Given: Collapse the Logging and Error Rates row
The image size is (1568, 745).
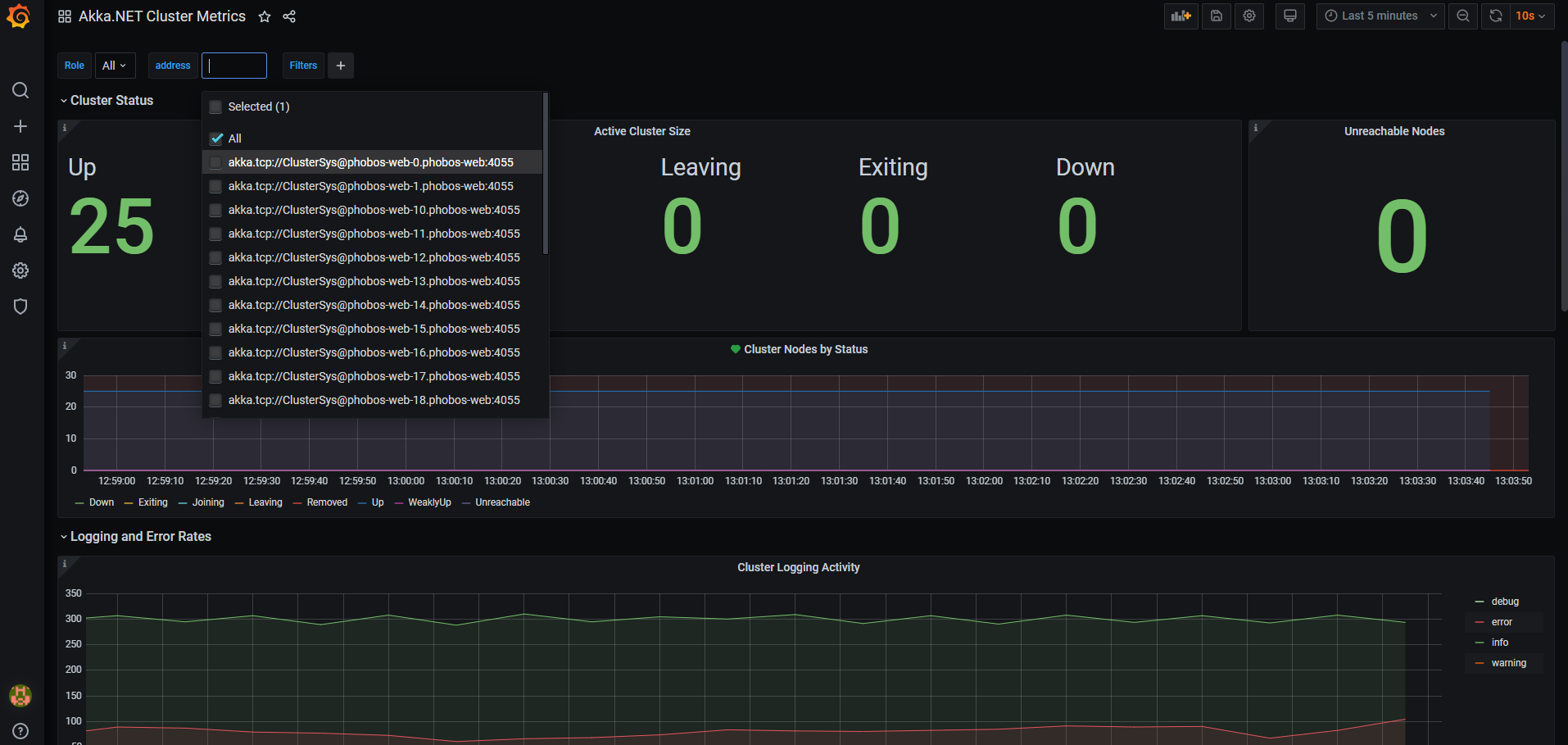Looking at the screenshot, I should pos(135,536).
